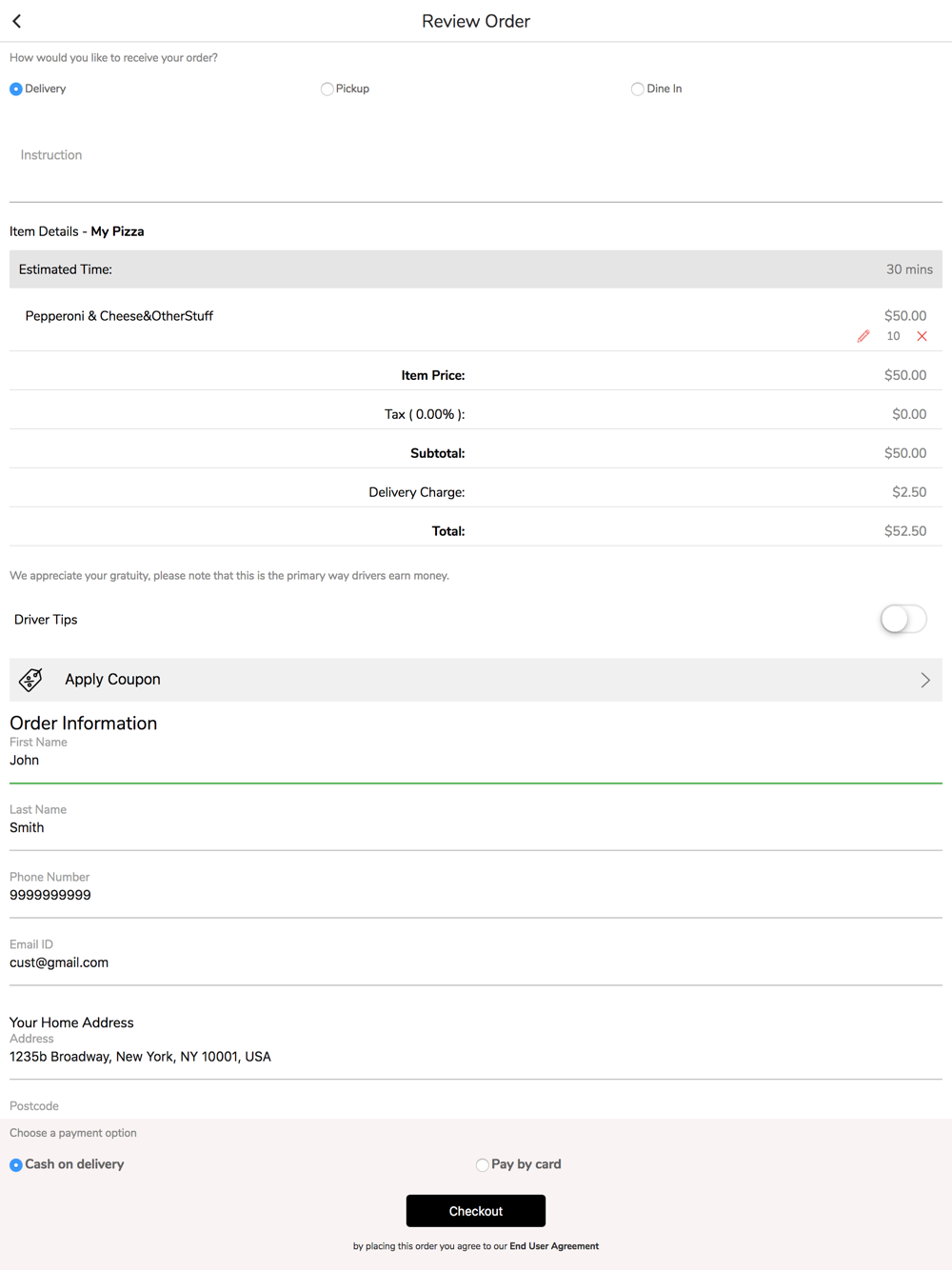Edit the Last Name field Smith
The image size is (952, 1270).
click(x=476, y=828)
